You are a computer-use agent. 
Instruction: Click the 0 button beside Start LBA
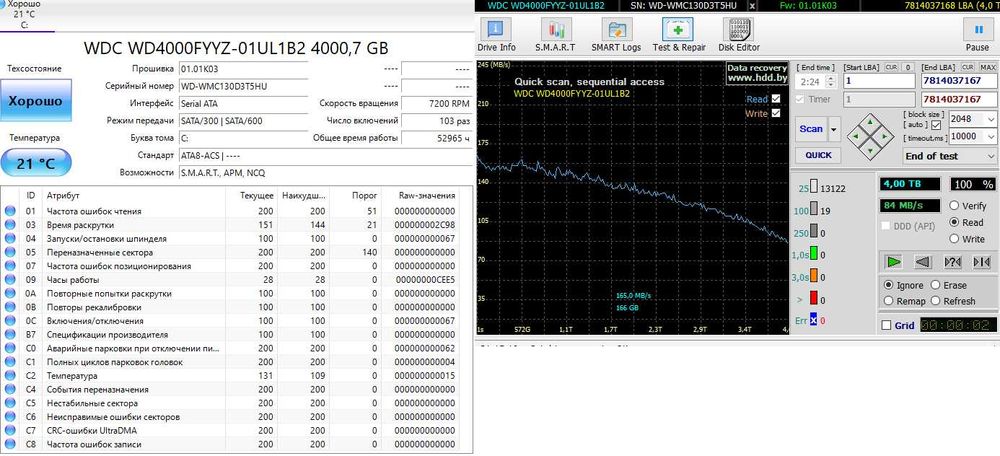(x=908, y=67)
